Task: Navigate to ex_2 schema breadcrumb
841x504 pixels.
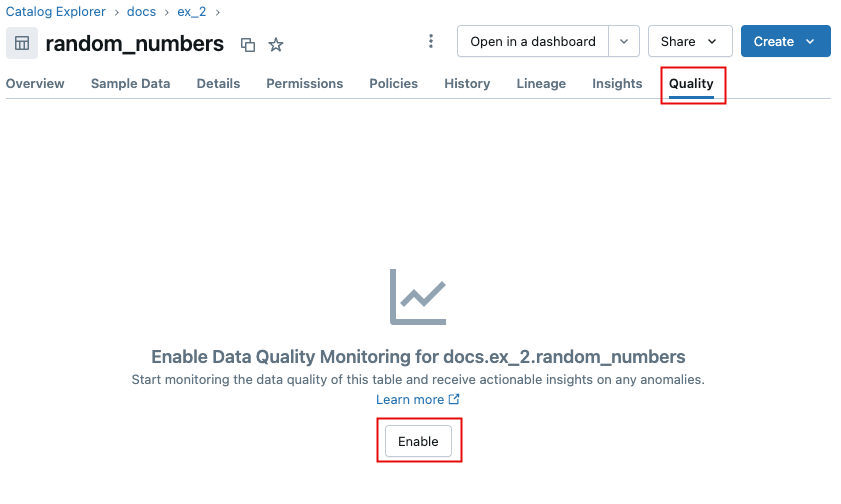Action: tap(191, 12)
